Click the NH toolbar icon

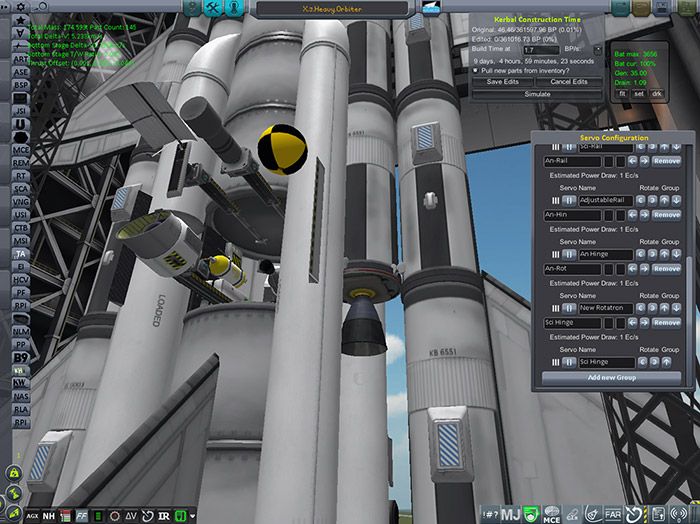pos(49,516)
